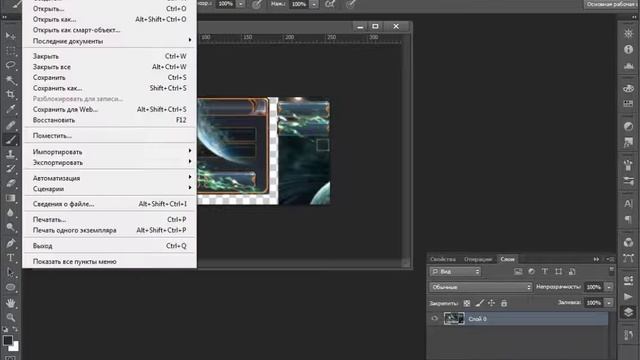This screenshot has height=360, width=640.
Task: Open the Основная рабочая workspace dropdown
Action: [611, 4]
